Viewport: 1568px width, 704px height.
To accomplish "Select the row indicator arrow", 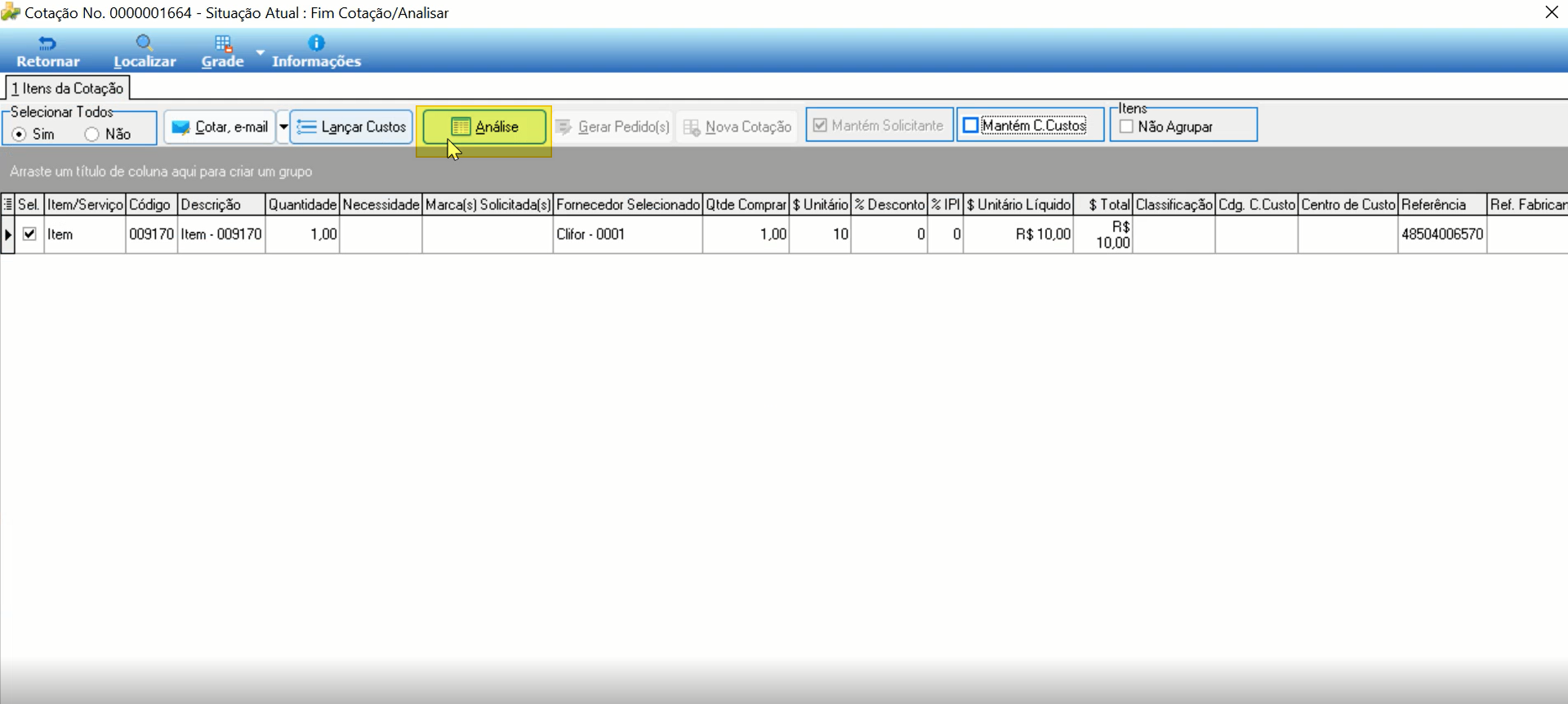I will pos(7,234).
